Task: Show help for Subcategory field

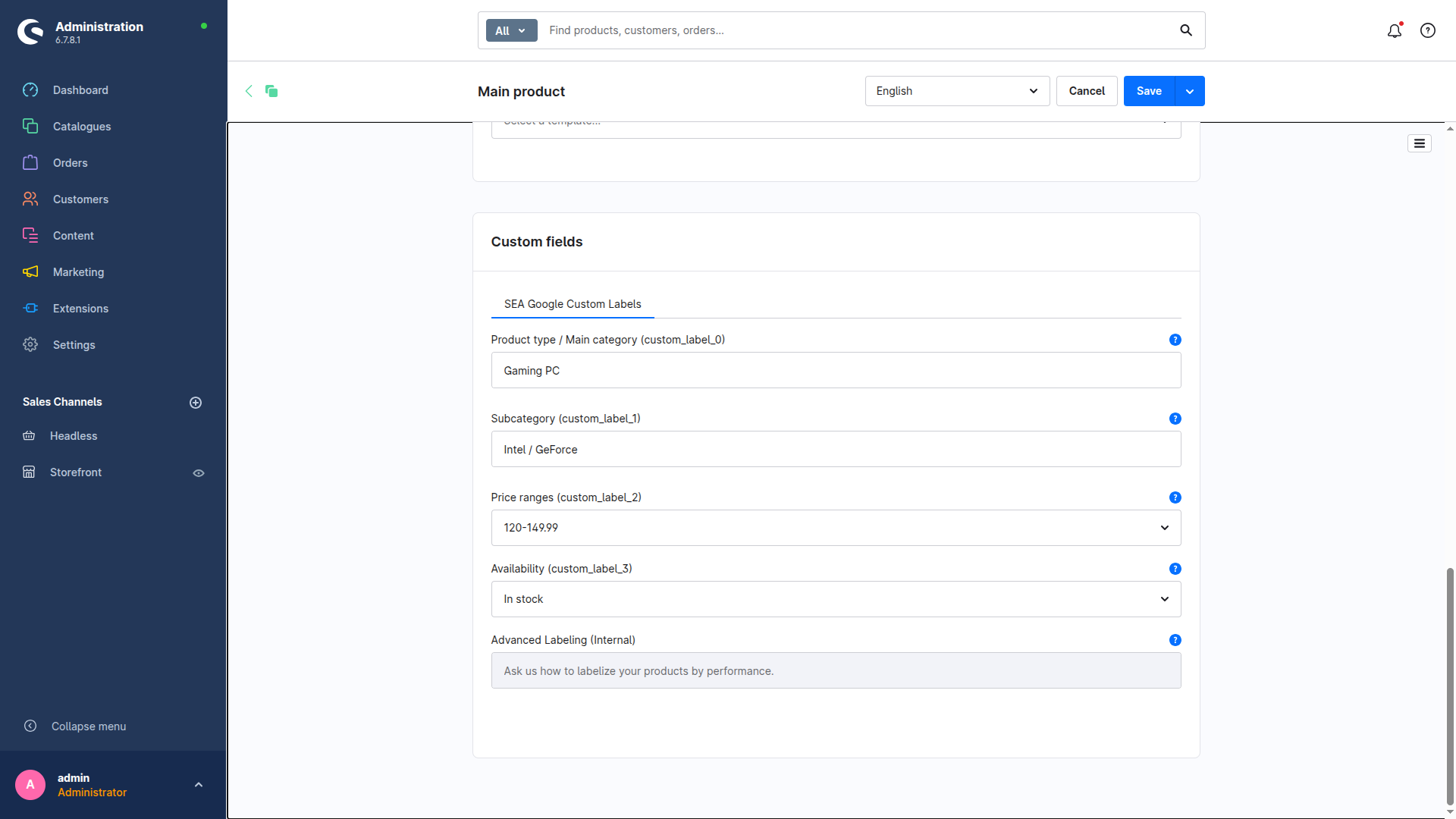Action: (x=1175, y=419)
